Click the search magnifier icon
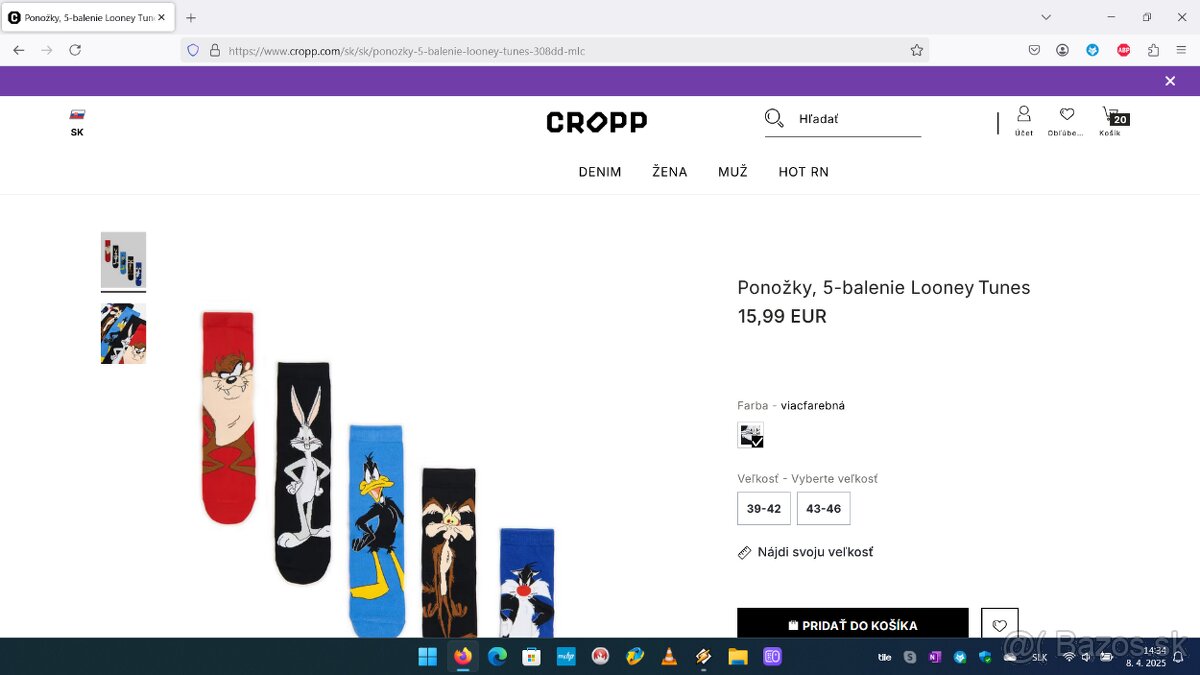The height and width of the screenshot is (675, 1200). click(x=774, y=119)
